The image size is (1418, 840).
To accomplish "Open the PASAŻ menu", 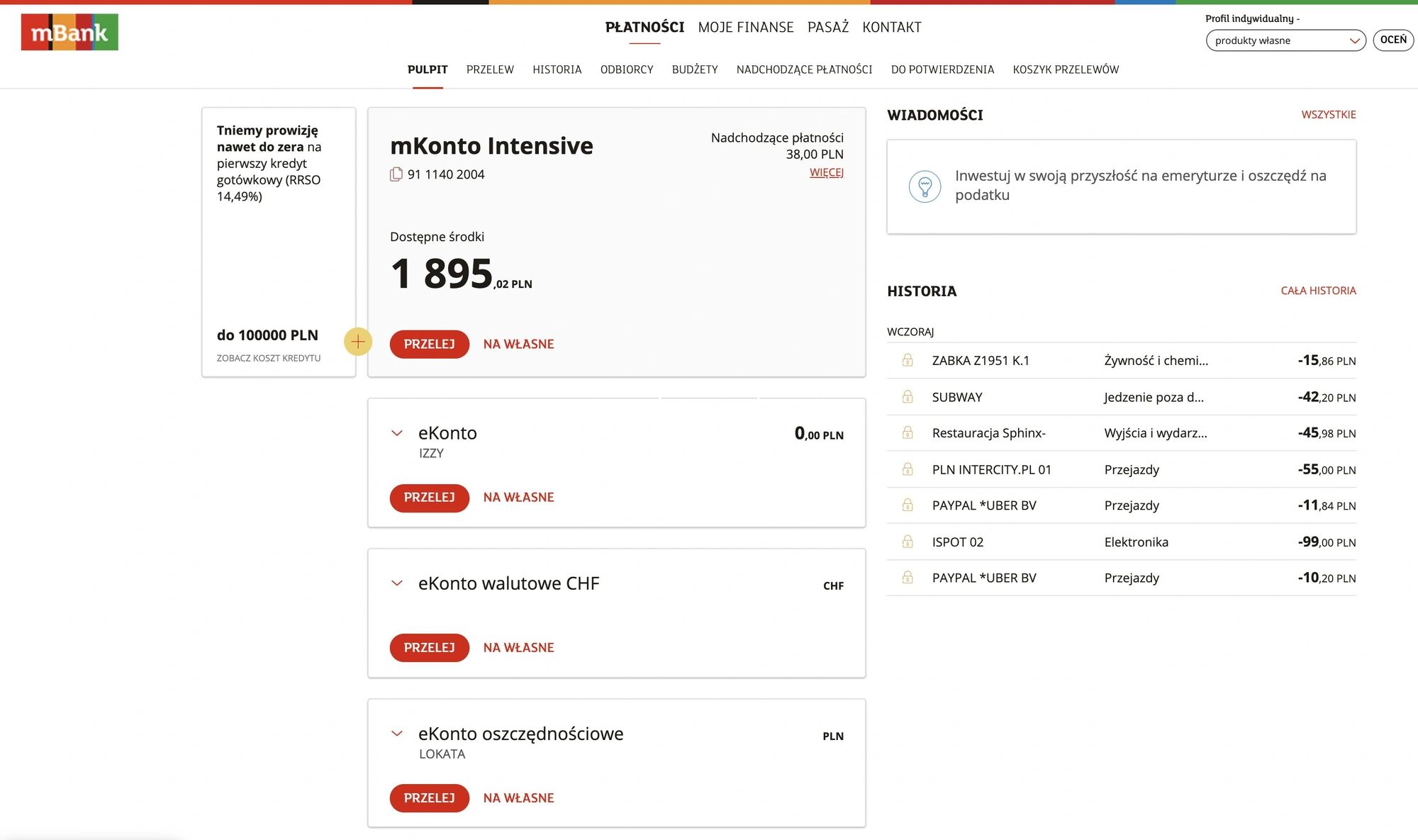I will [x=828, y=27].
